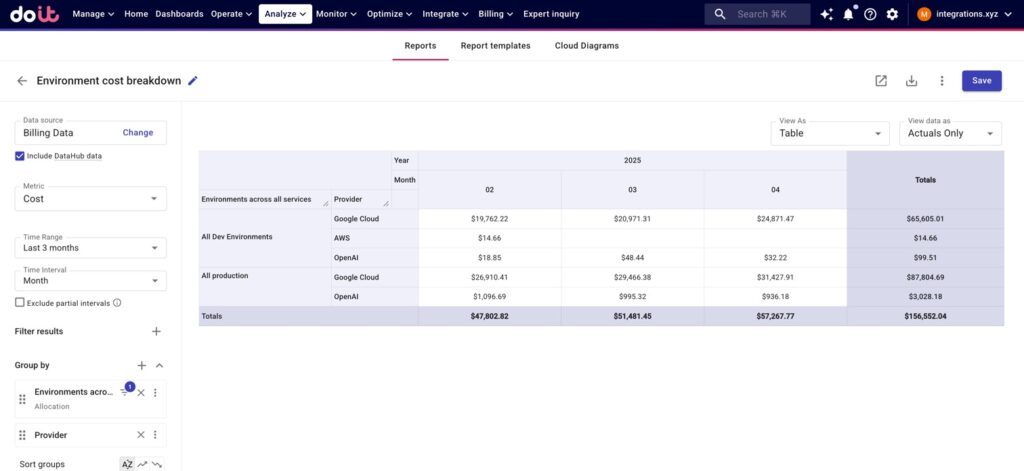Click the pencil icon to rename report
The width and height of the screenshot is (1024, 471).
(193, 81)
